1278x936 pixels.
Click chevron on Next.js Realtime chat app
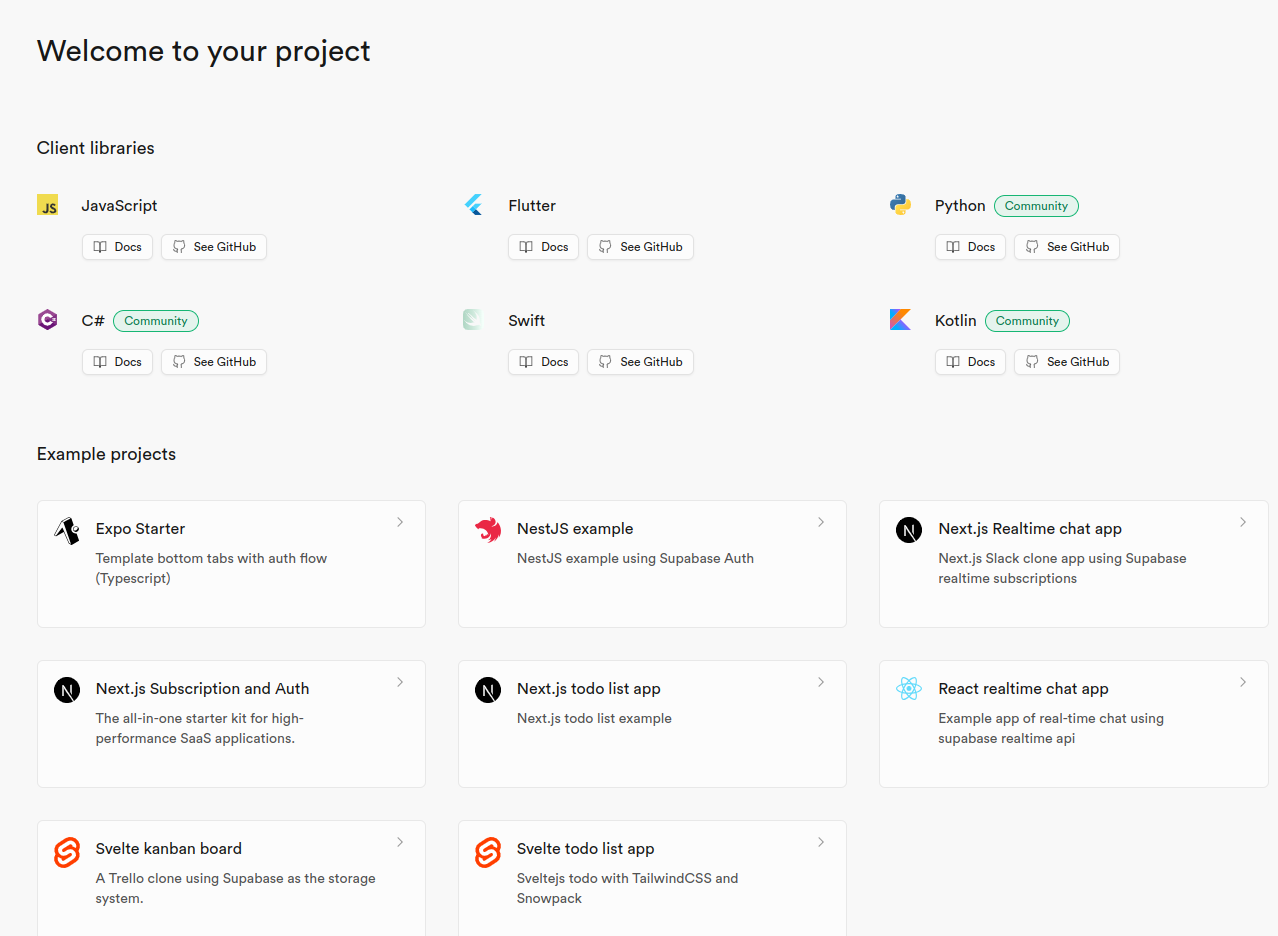point(1243,522)
